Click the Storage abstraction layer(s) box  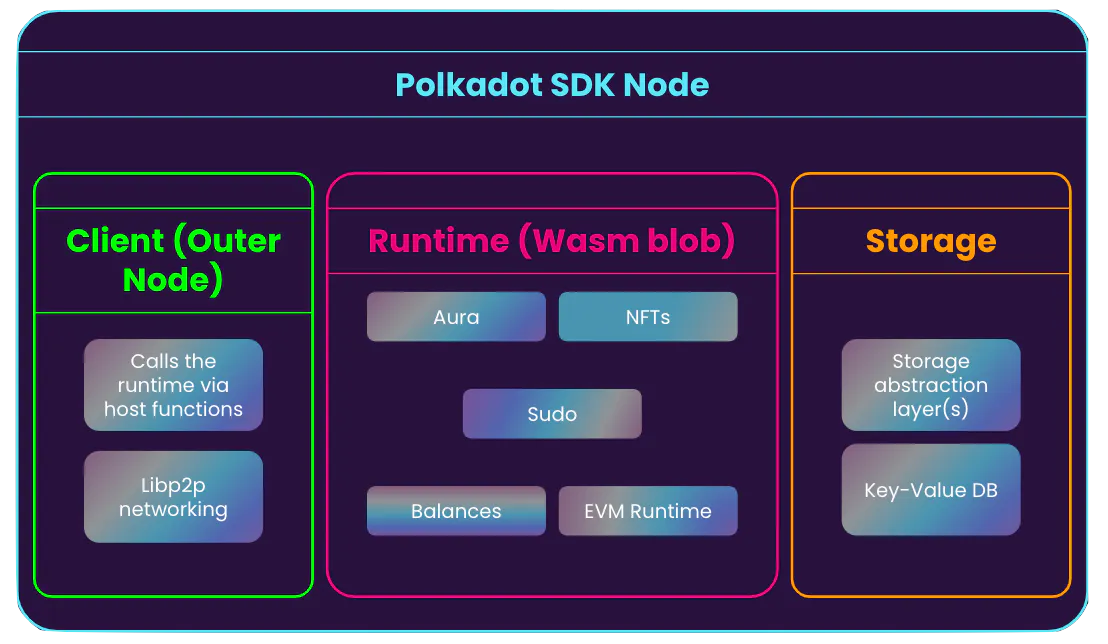[x=931, y=385]
